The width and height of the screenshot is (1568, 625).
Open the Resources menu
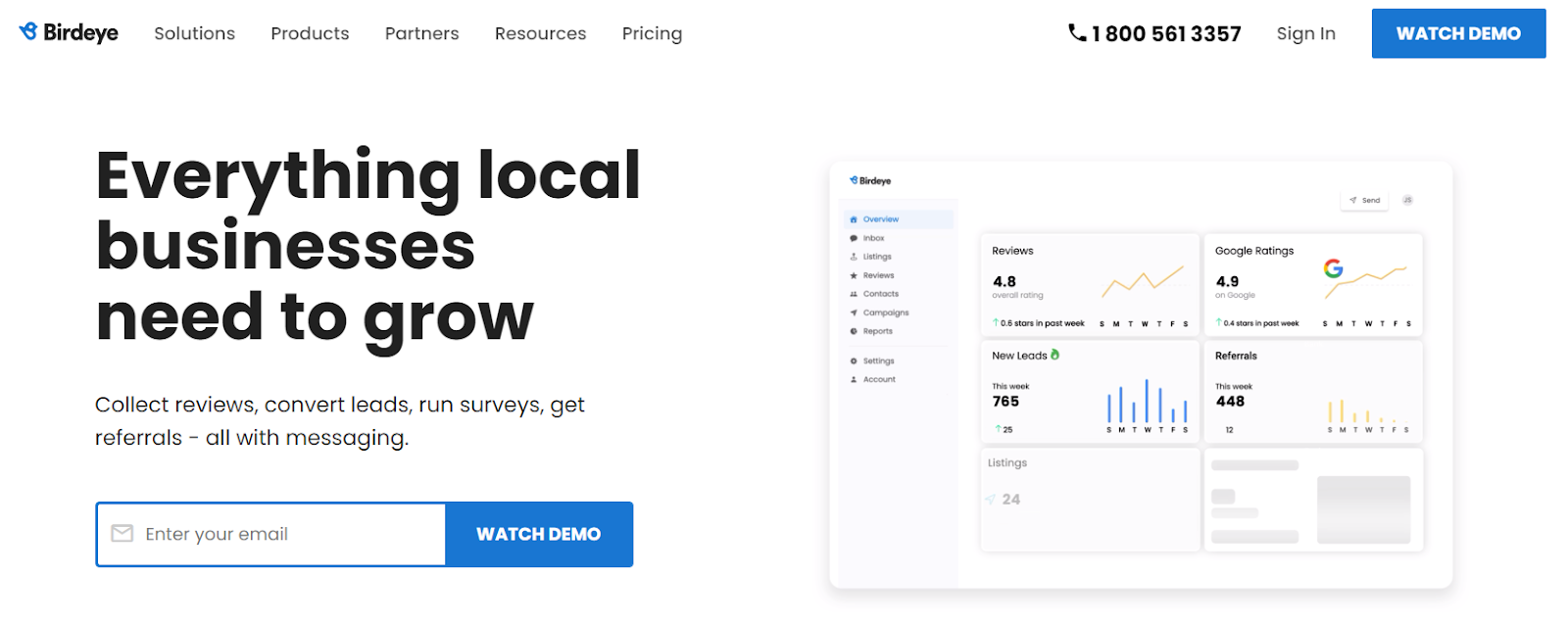pyautogui.click(x=540, y=33)
